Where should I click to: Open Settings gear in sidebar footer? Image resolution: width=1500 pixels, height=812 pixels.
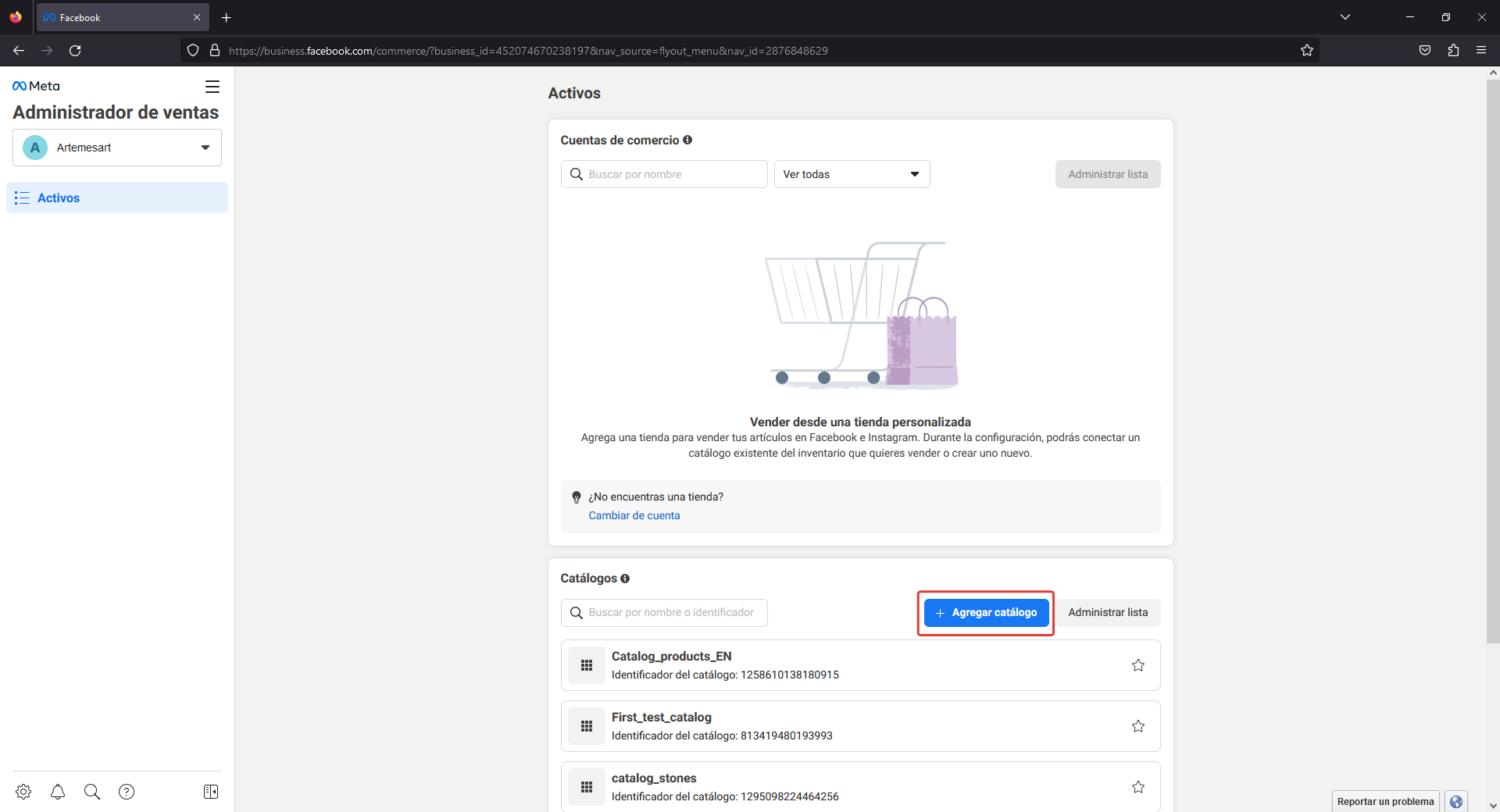click(23, 792)
